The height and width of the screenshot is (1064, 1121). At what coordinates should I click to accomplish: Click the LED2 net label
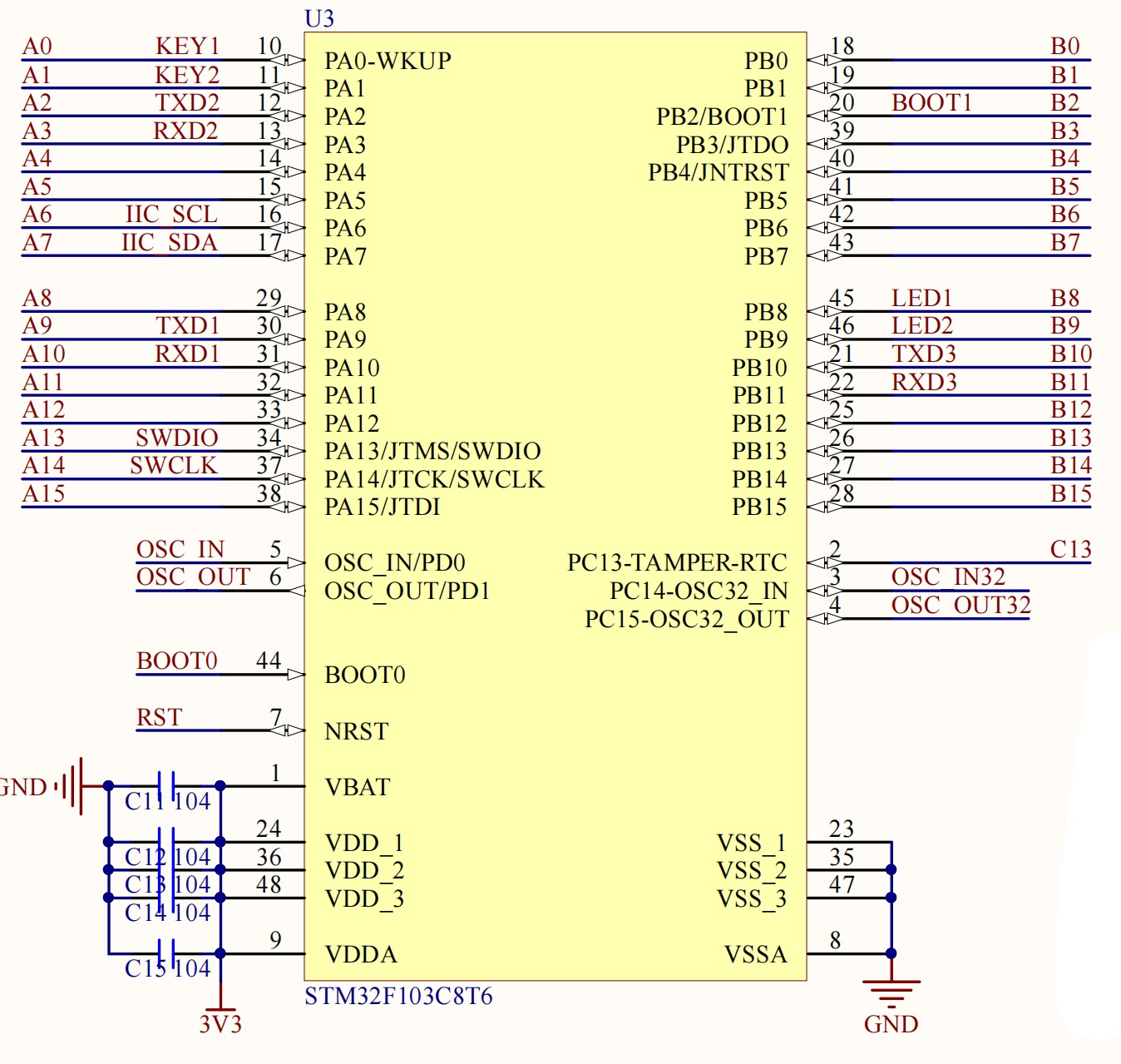click(x=922, y=325)
